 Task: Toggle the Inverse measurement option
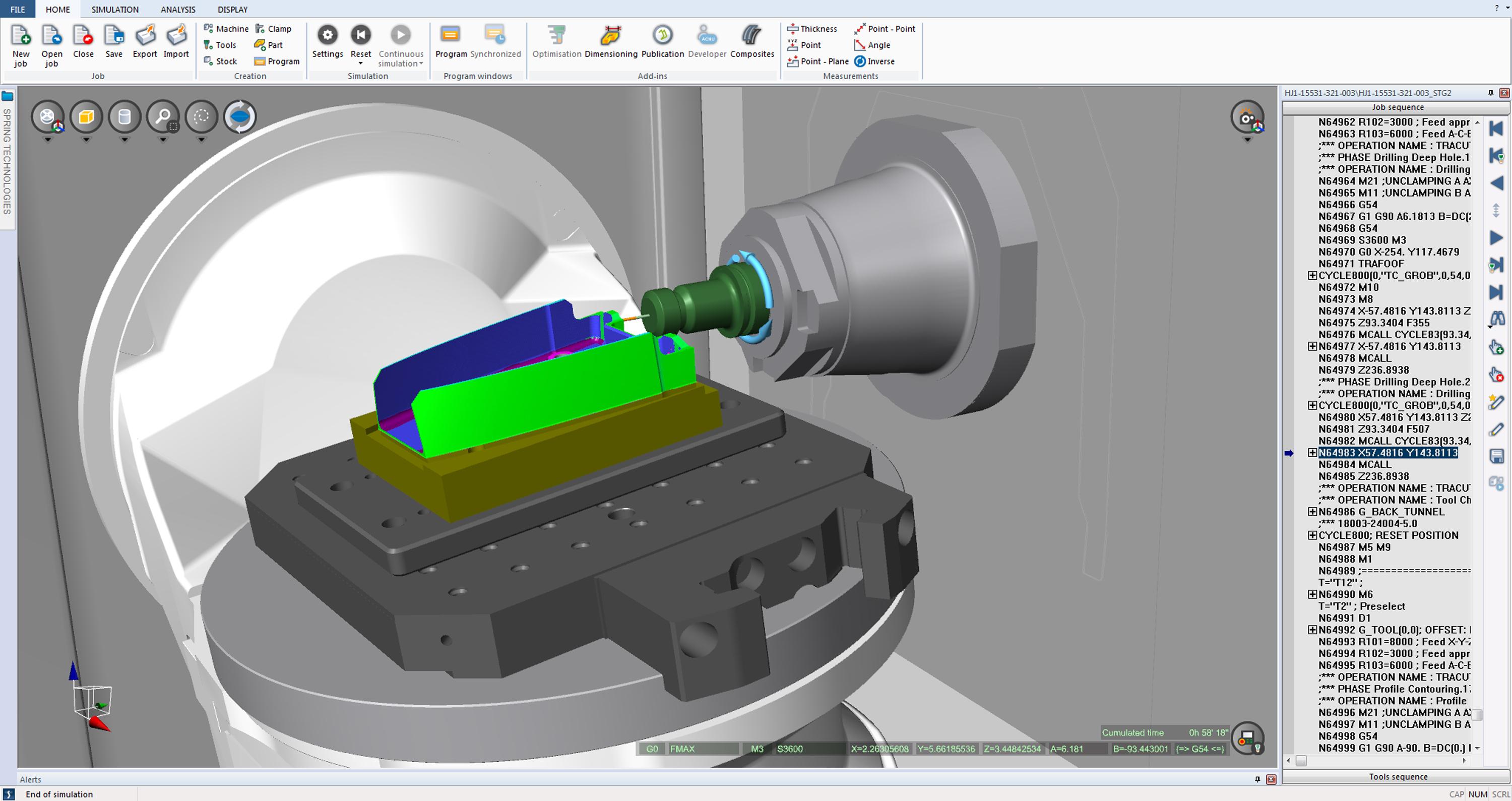coord(874,61)
